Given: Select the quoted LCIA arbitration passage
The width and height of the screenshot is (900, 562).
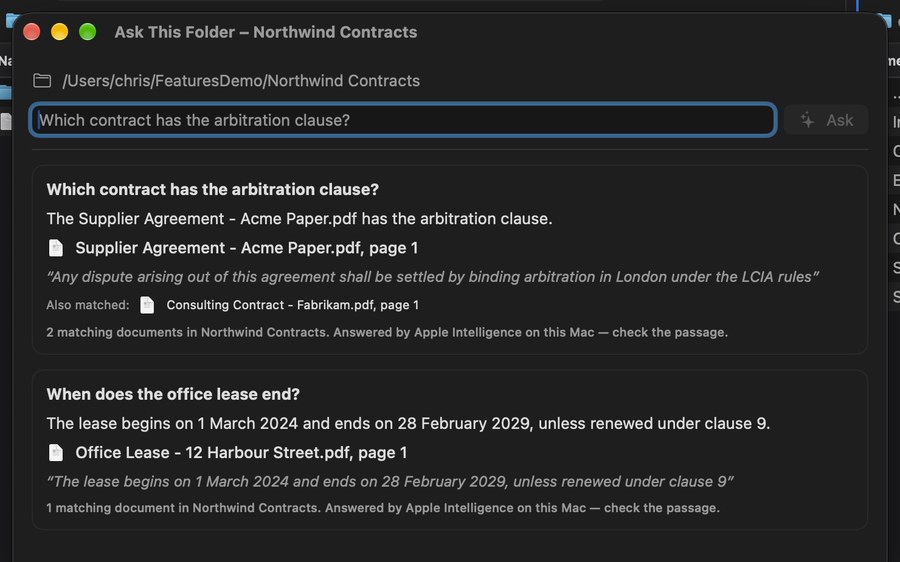Looking at the screenshot, I should point(432,277).
